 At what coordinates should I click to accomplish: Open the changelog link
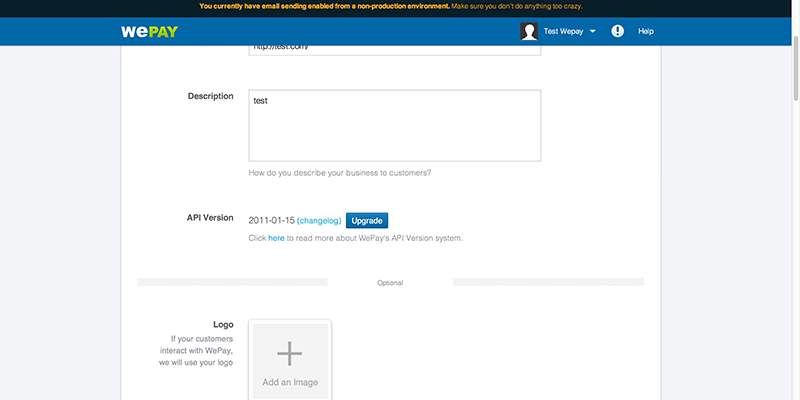319,220
